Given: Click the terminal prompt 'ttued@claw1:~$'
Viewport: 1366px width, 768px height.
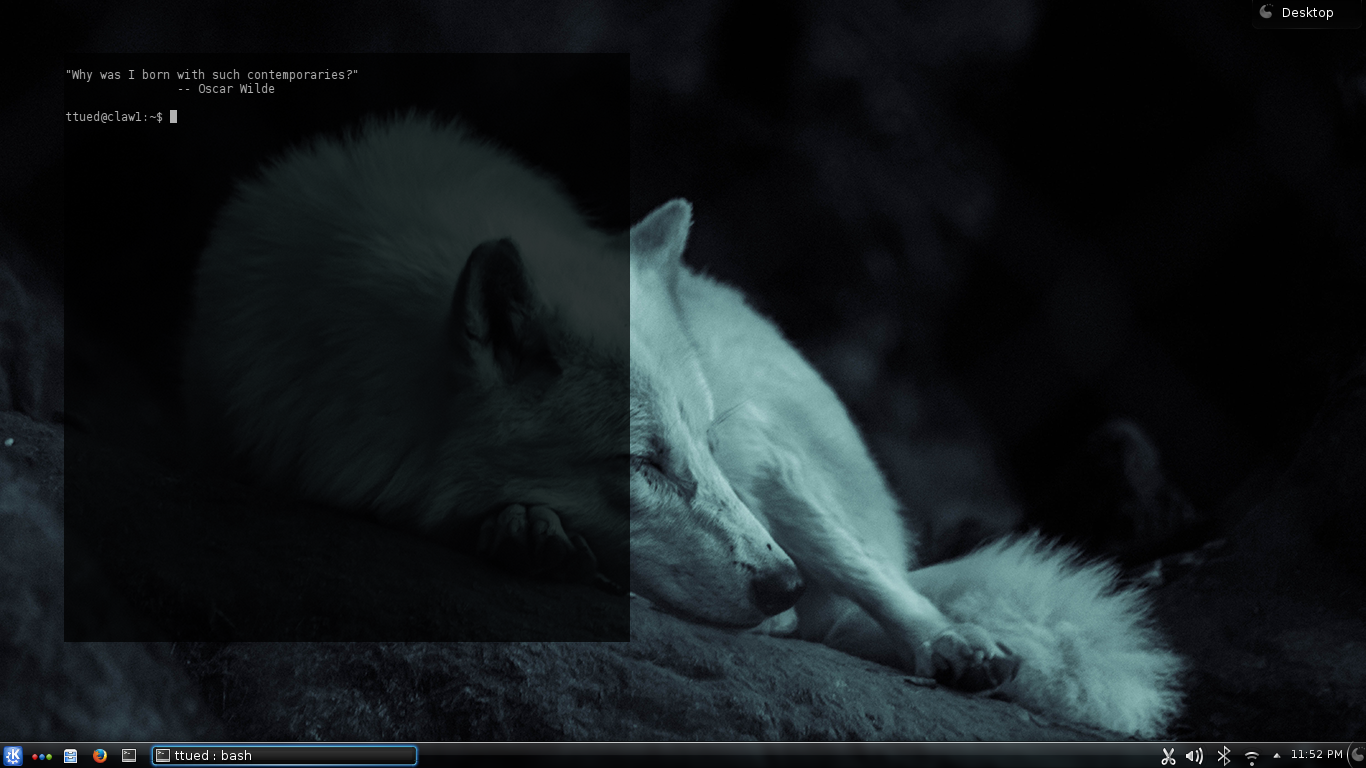Looking at the screenshot, I should point(115,117).
